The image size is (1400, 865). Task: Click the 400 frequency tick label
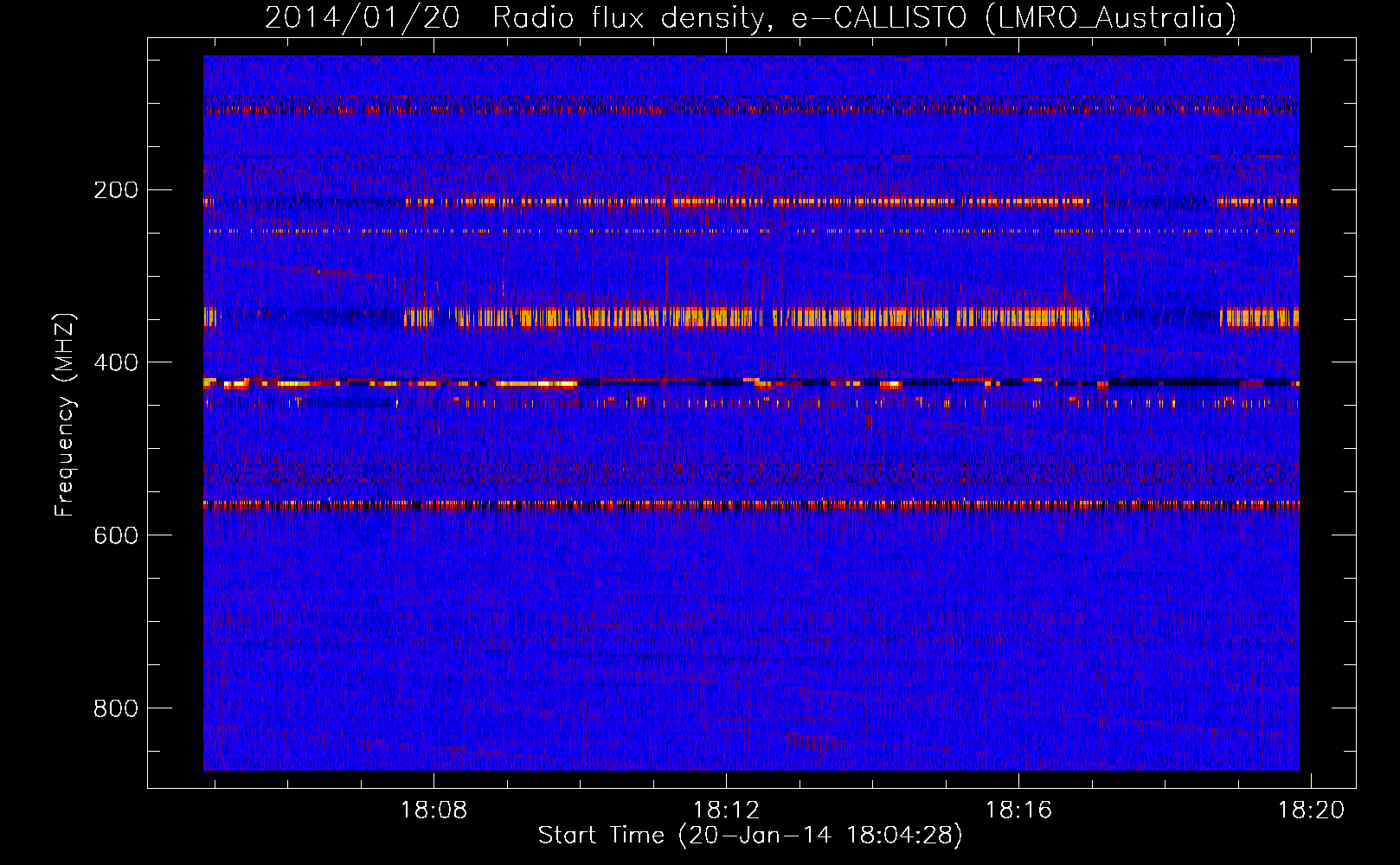pos(116,363)
